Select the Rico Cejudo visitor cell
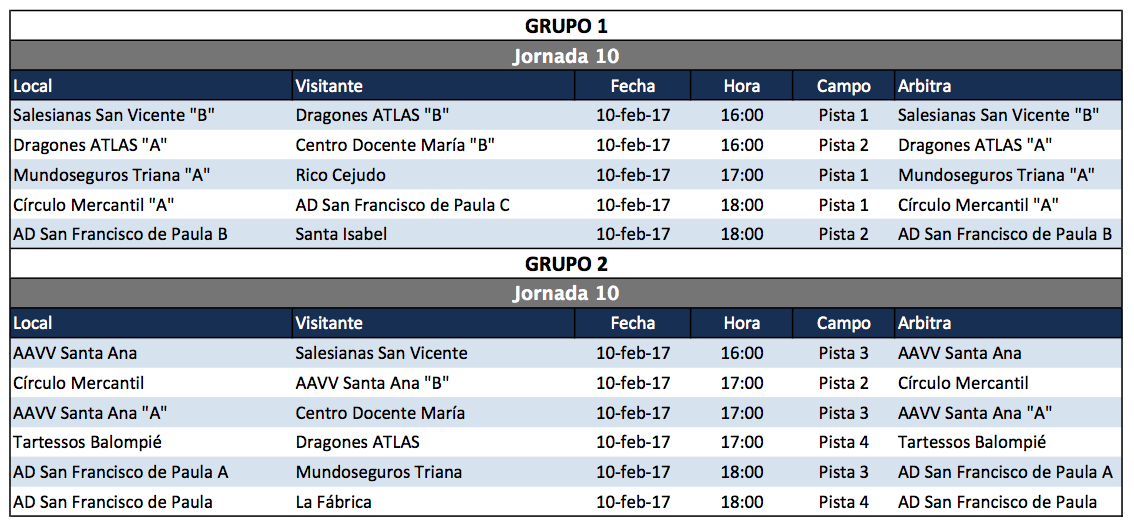This screenshot has width=1134, height=529. point(341,175)
